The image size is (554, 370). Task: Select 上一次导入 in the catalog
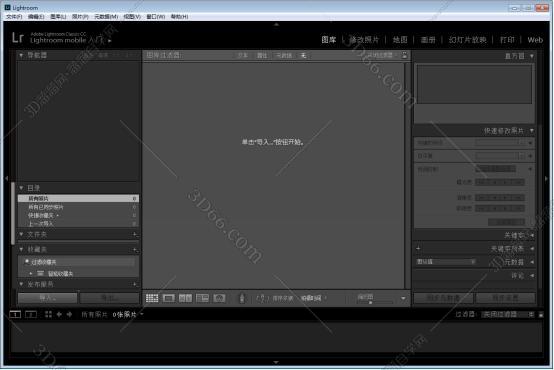point(78,223)
